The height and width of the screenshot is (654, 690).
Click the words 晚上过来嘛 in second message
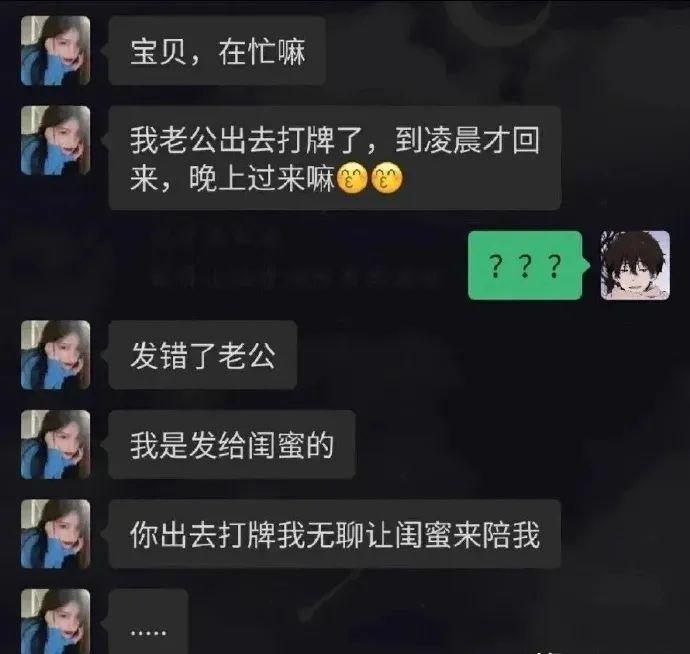261,179
